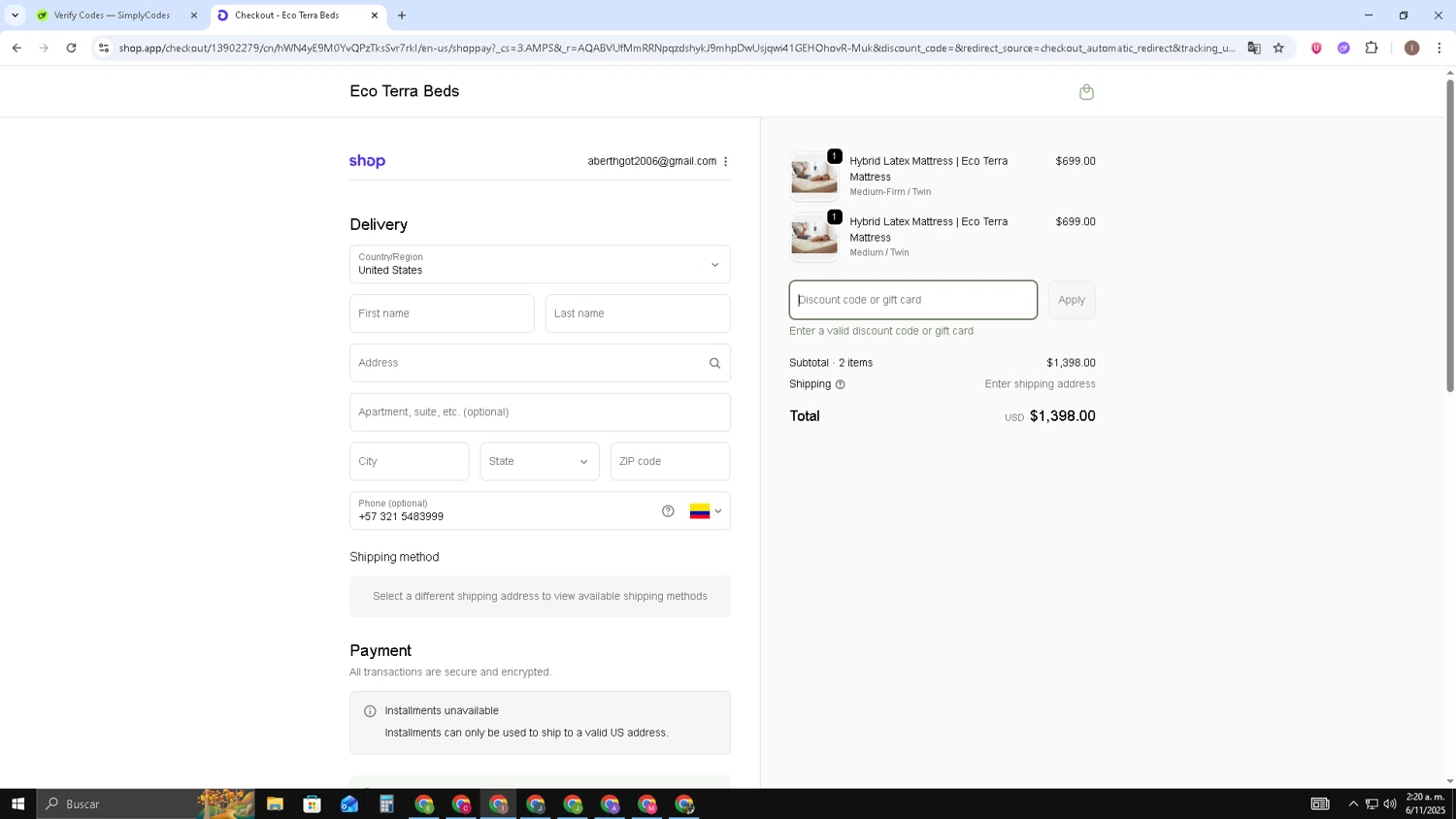Click into the Address field

[540, 363]
